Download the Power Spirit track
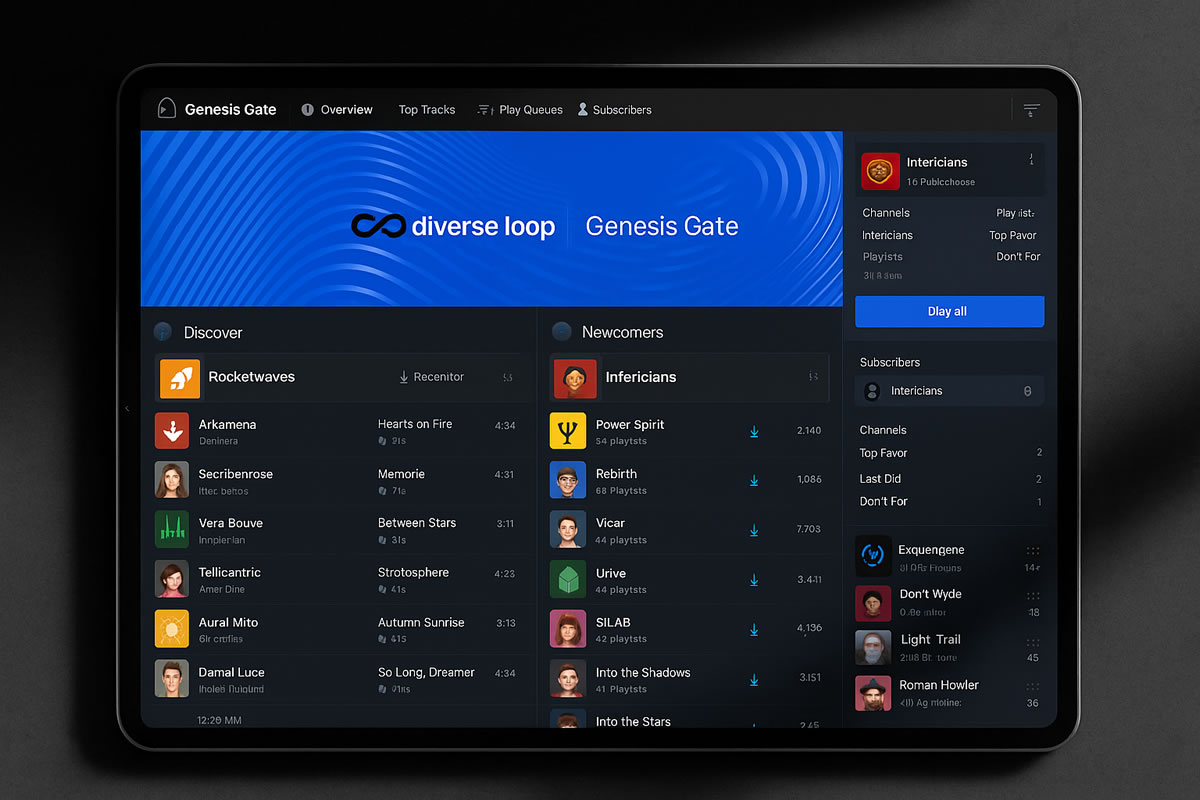The height and width of the screenshot is (800, 1200). click(x=754, y=431)
